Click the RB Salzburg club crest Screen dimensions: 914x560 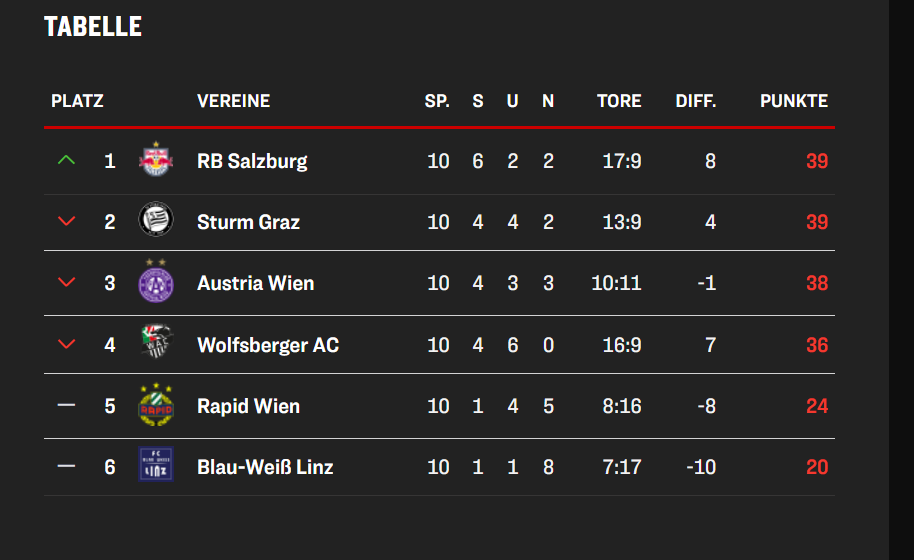click(155, 160)
